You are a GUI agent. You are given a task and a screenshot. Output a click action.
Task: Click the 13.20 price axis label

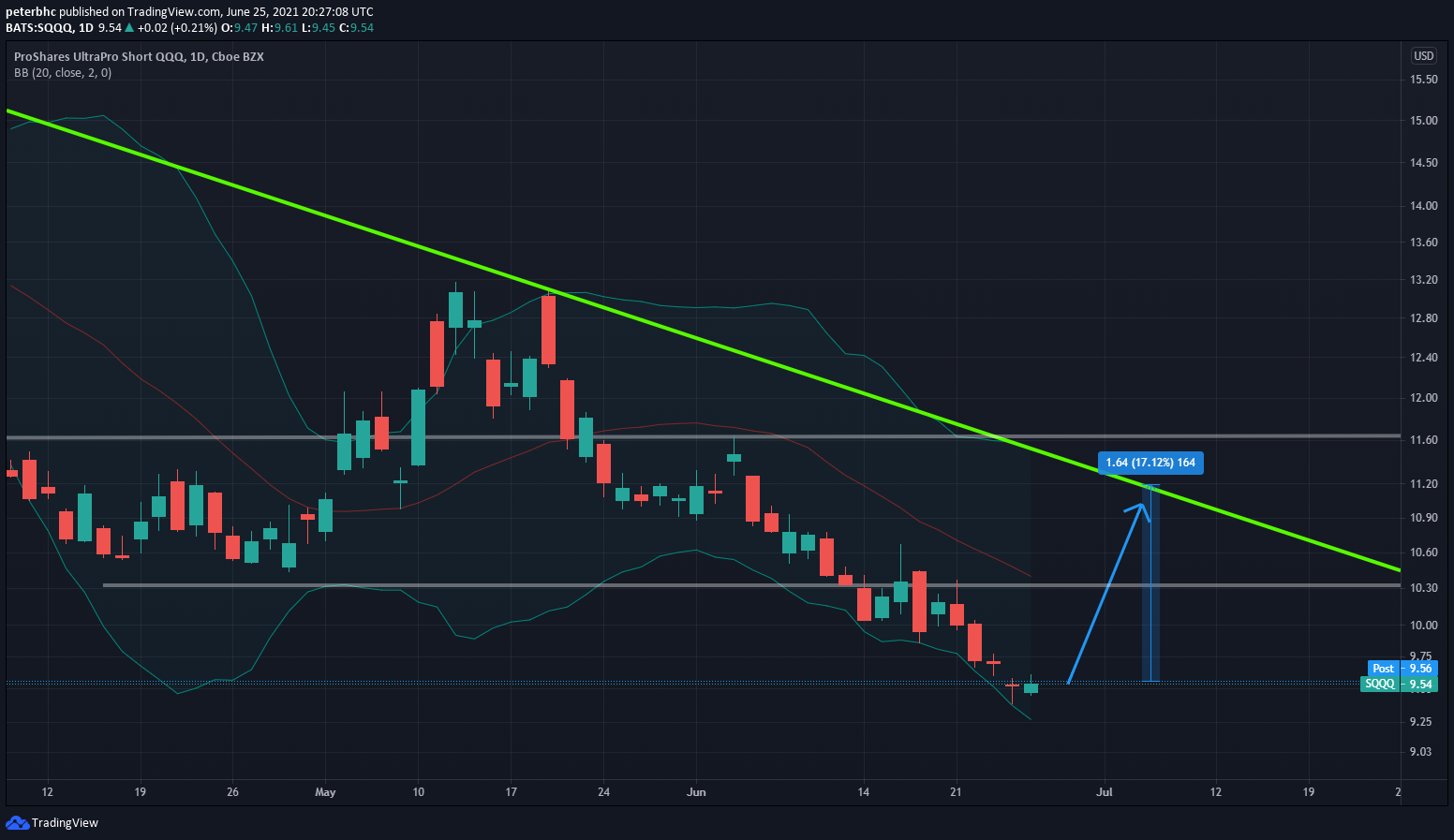coord(1423,280)
